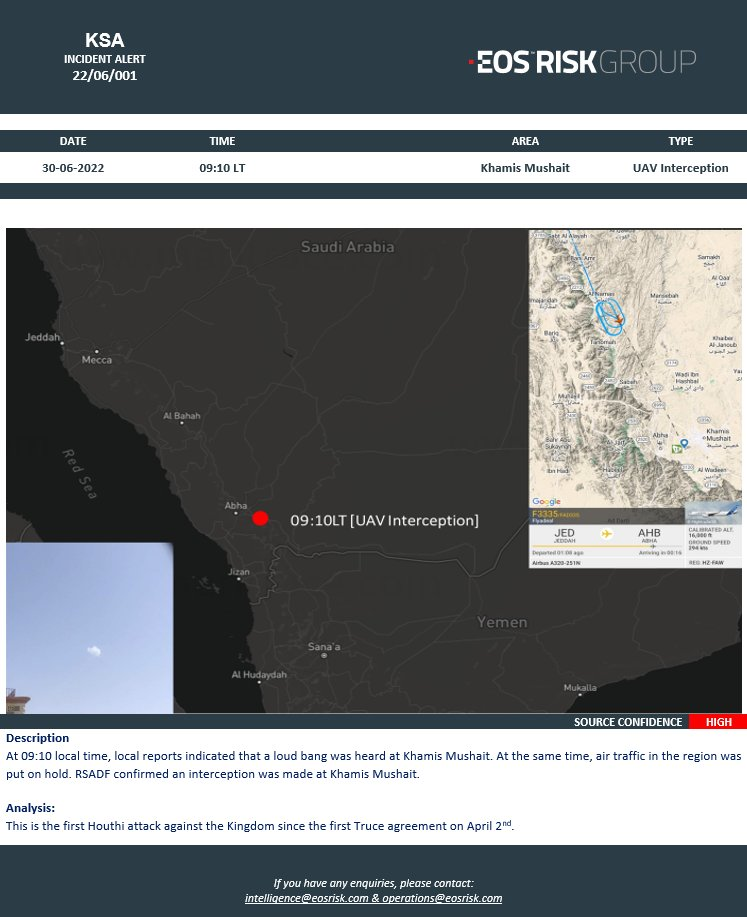Click the EOS Risk Group logo
747x917 pixels.
click(x=582, y=62)
